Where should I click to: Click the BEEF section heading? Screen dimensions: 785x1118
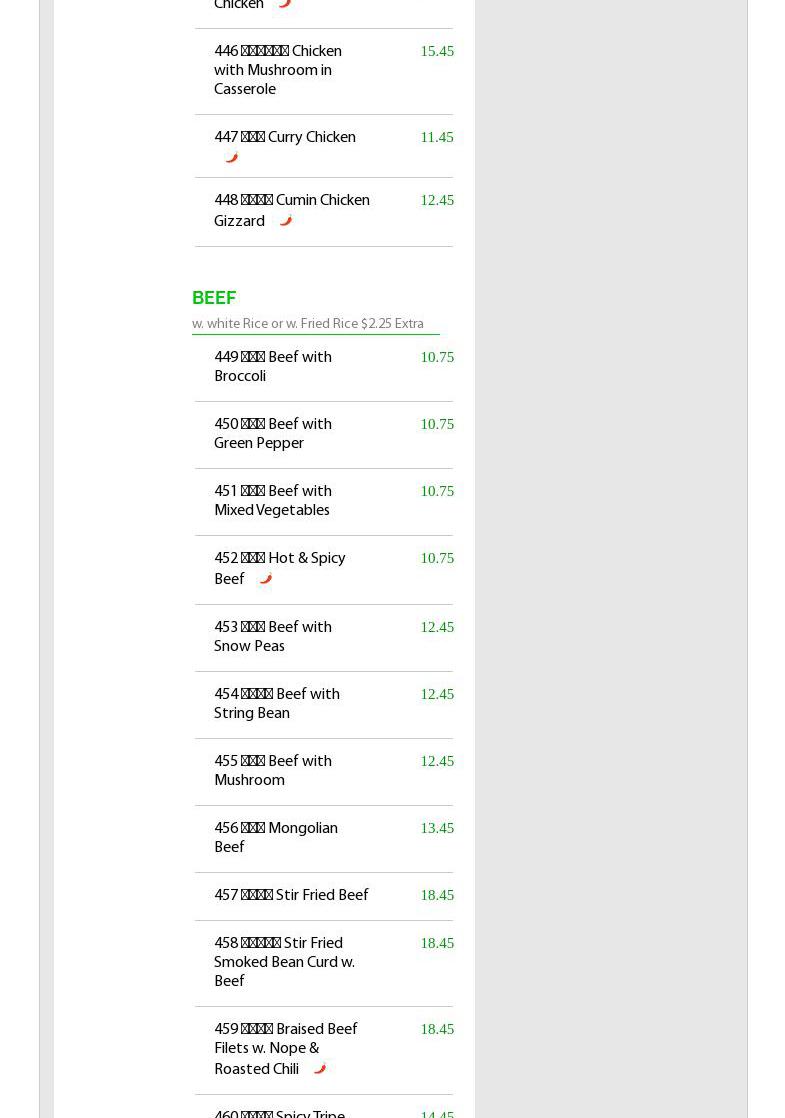214,299
